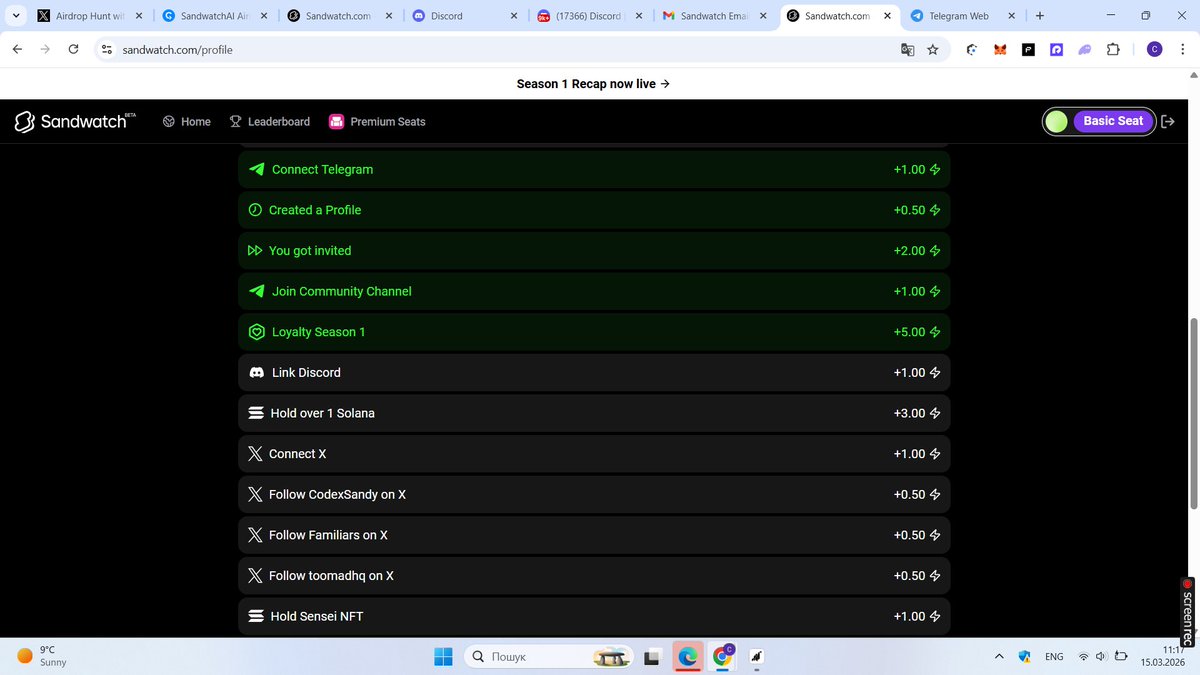Open site information icon in address bar
Viewport: 1200px width, 675px height.
pyautogui.click(x=107, y=49)
